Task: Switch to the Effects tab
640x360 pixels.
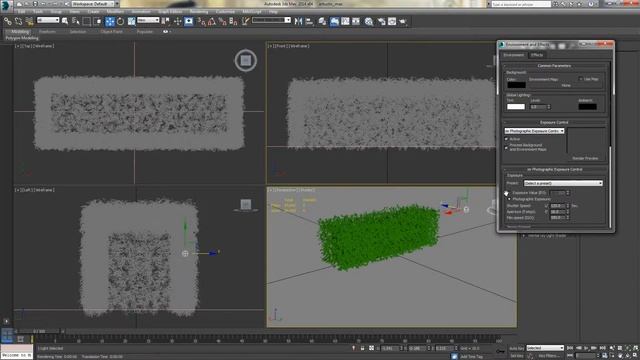Action: tap(537, 55)
